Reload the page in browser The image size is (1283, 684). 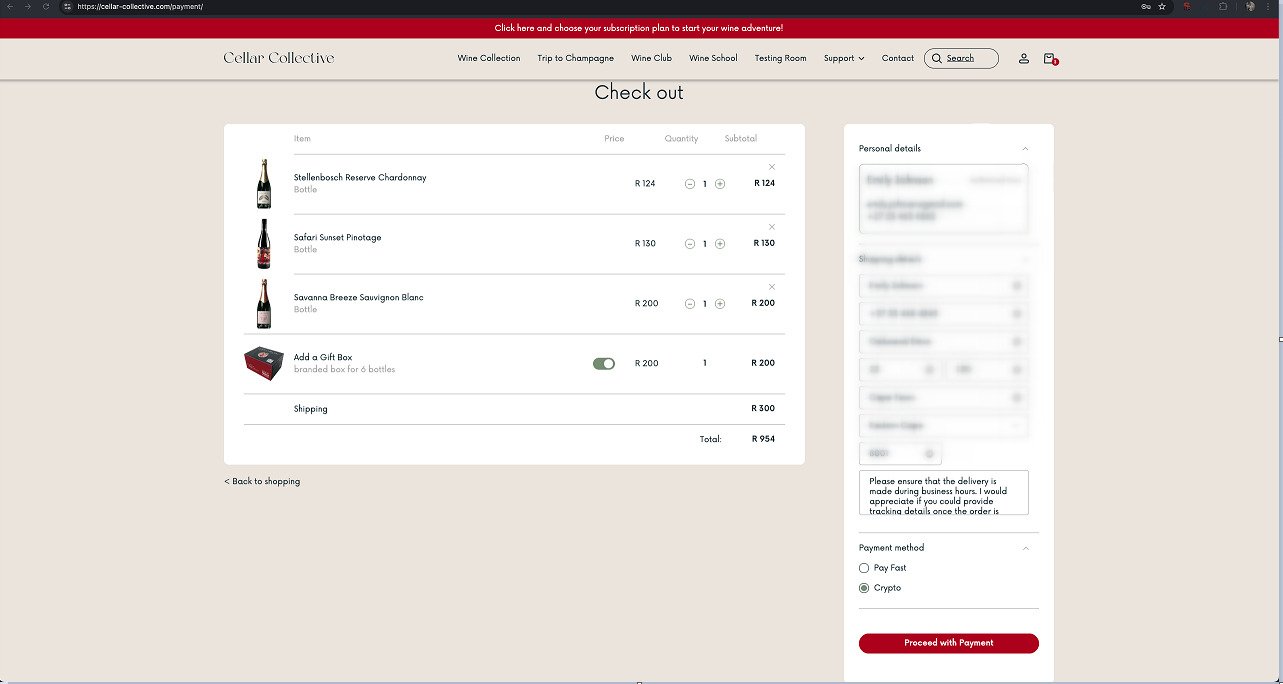click(45, 6)
